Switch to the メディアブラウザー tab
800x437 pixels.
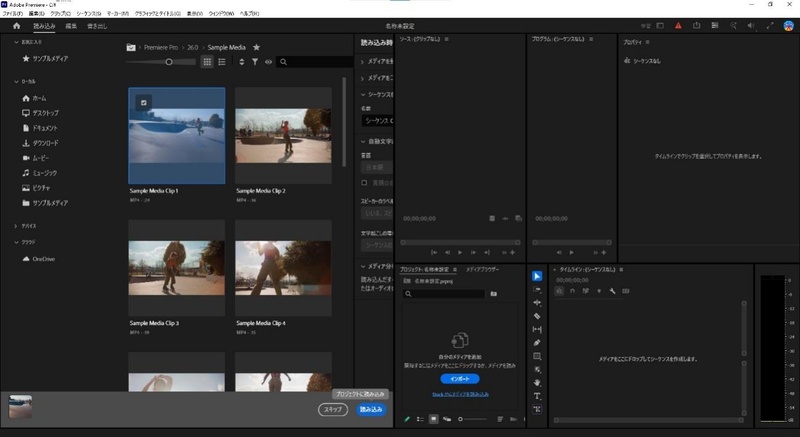click(x=482, y=269)
